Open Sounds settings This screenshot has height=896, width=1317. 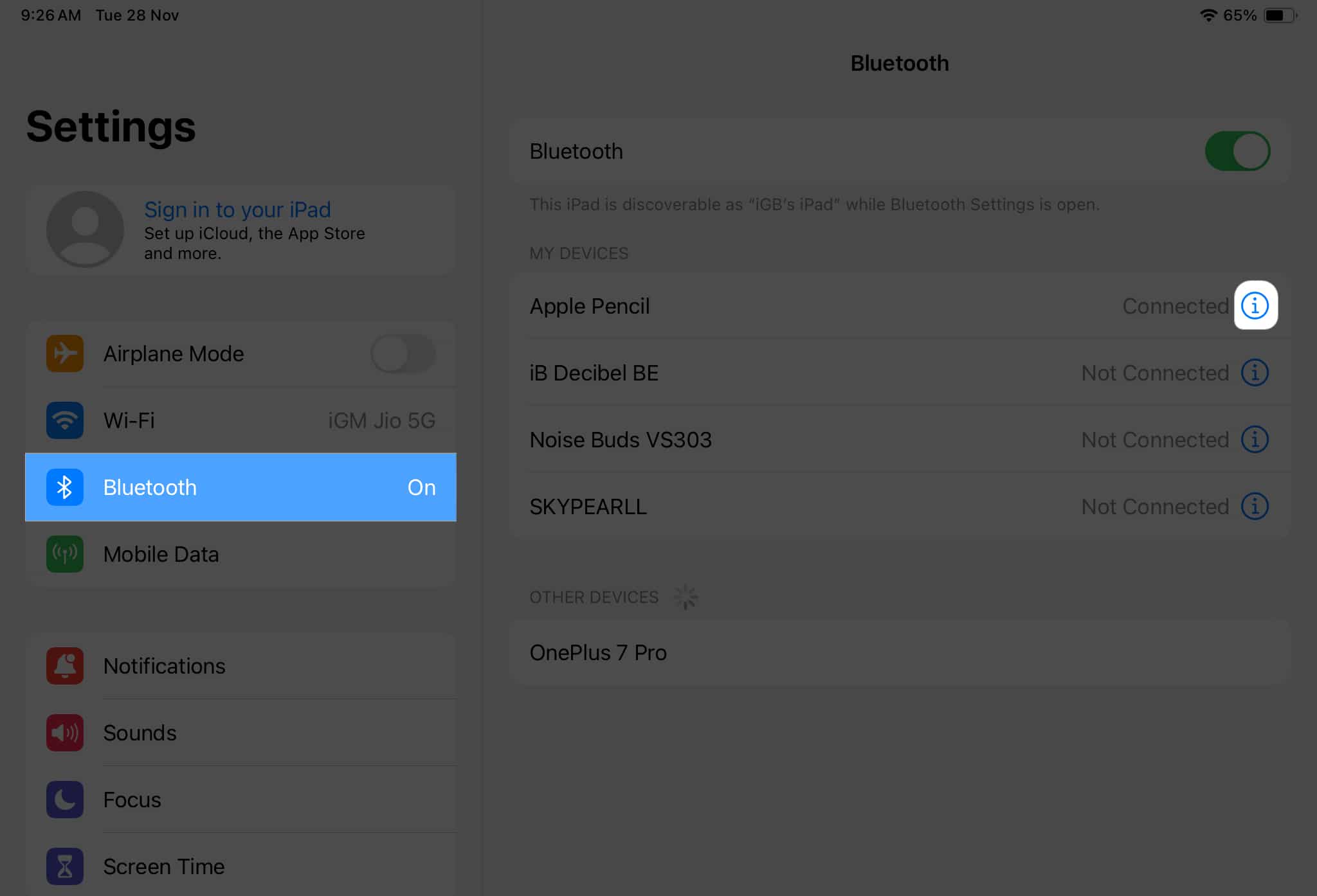pyautogui.click(x=241, y=733)
